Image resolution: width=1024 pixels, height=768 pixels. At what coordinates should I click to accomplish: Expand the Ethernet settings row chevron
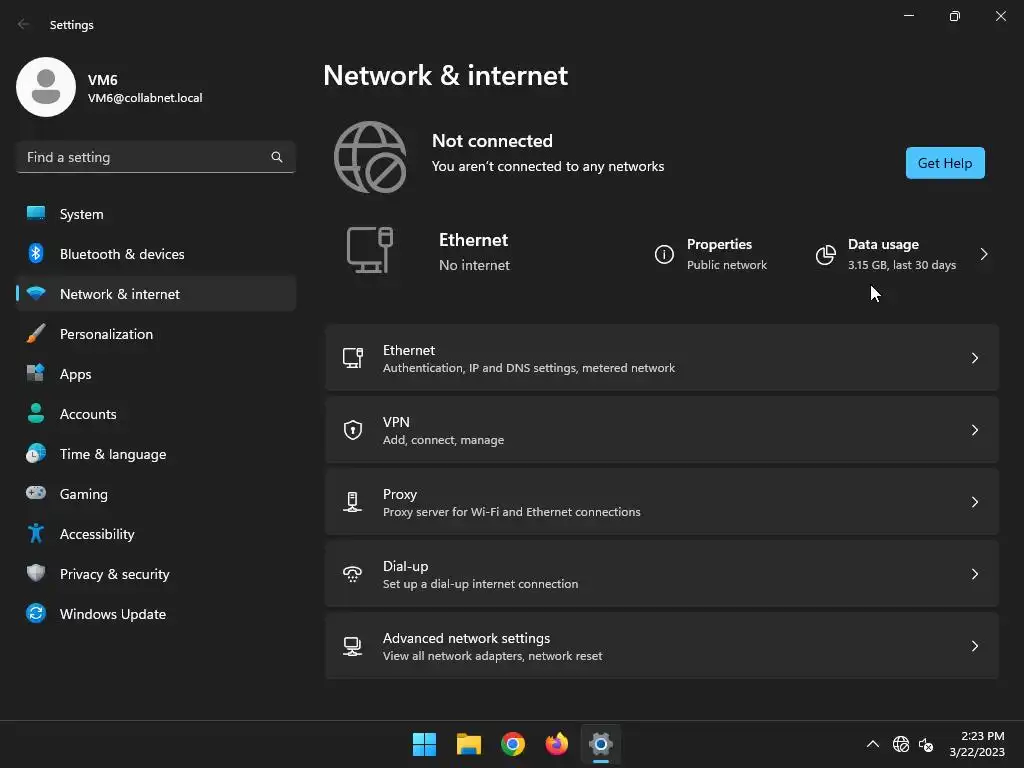[x=975, y=358]
